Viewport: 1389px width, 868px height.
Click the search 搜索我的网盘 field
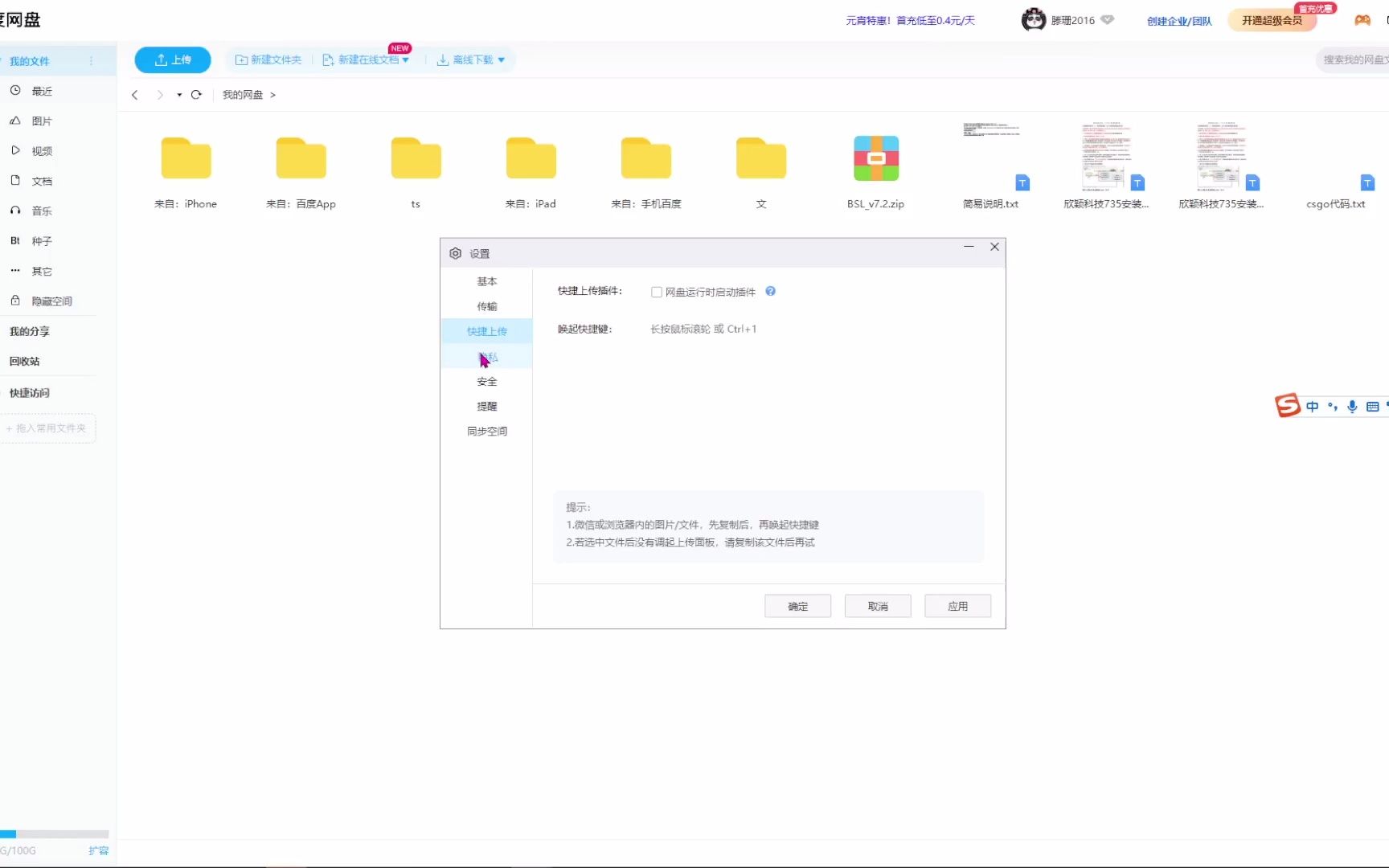(1353, 59)
